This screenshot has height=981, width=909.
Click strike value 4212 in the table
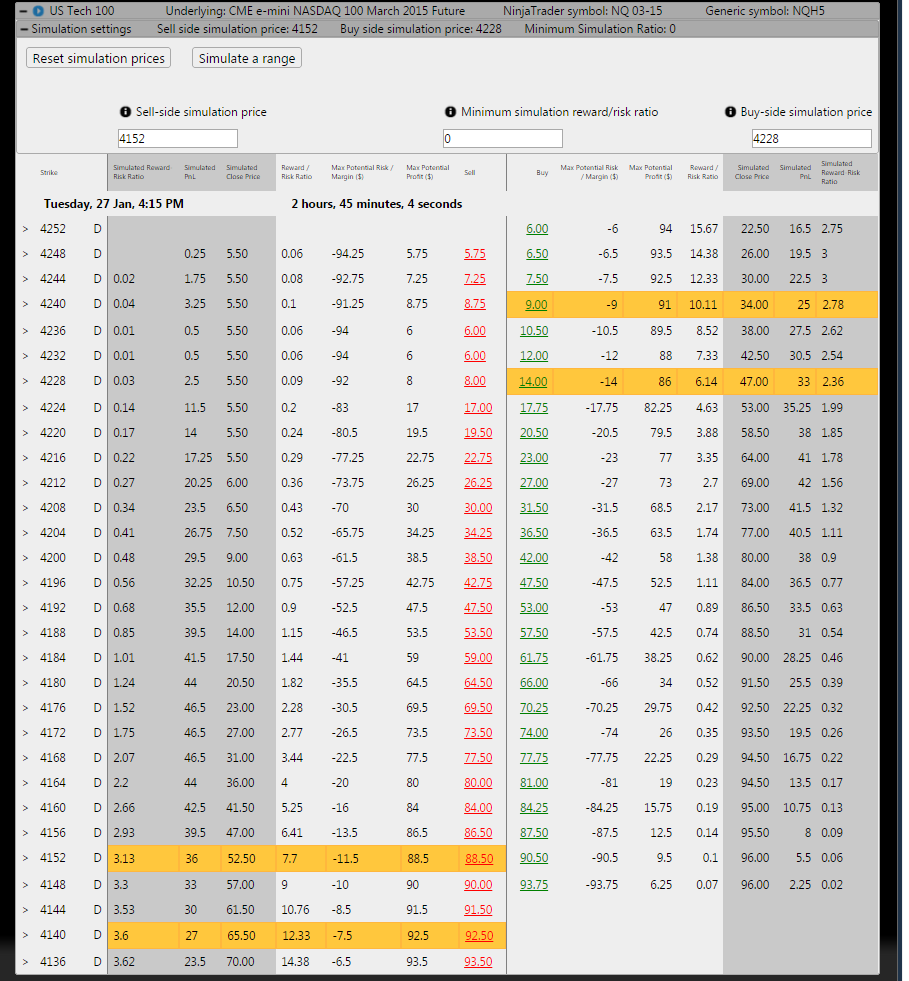[x=53, y=483]
